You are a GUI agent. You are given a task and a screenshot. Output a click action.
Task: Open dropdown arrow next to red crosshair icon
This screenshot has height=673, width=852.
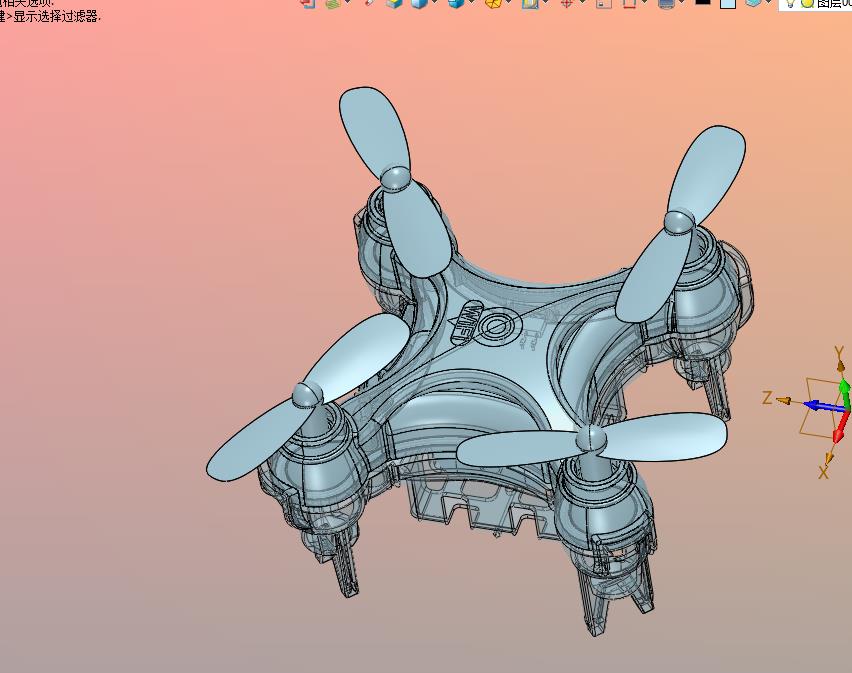pyautogui.click(x=583, y=2)
